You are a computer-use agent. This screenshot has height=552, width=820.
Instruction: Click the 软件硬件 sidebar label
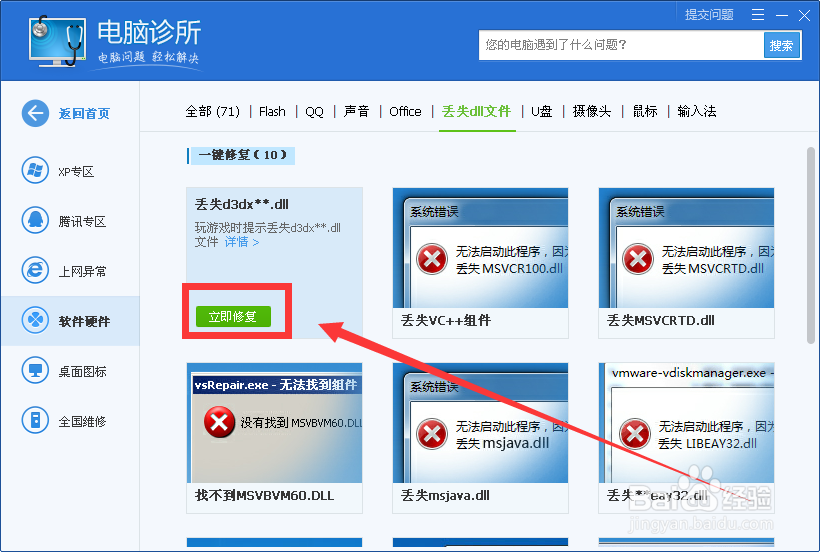84,321
